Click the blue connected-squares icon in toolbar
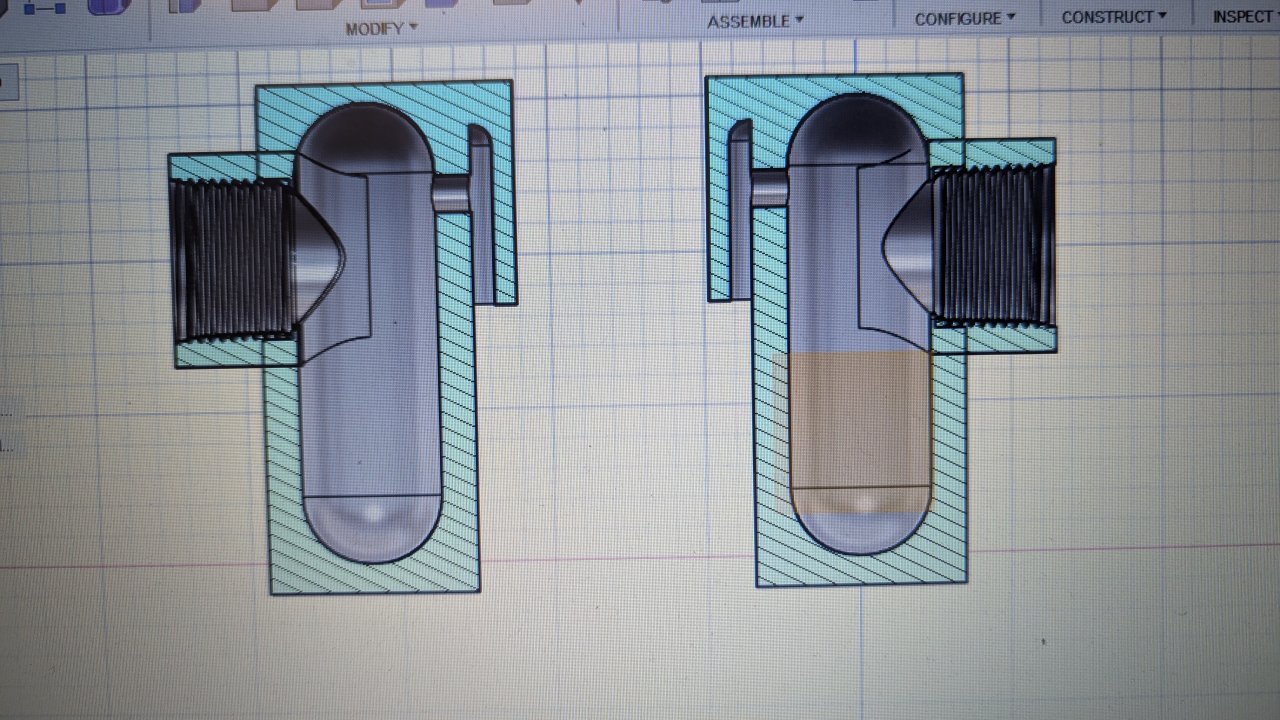 pyautogui.click(x=44, y=7)
